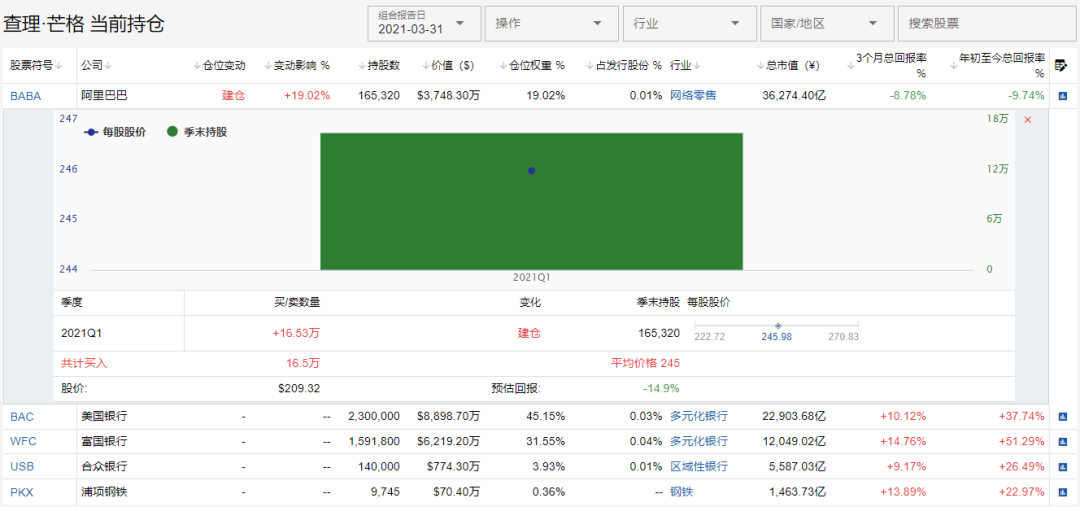Click the +16.53万 buy quantity value
The height and width of the screenshot is (507, 1080).
coord(296,333)
